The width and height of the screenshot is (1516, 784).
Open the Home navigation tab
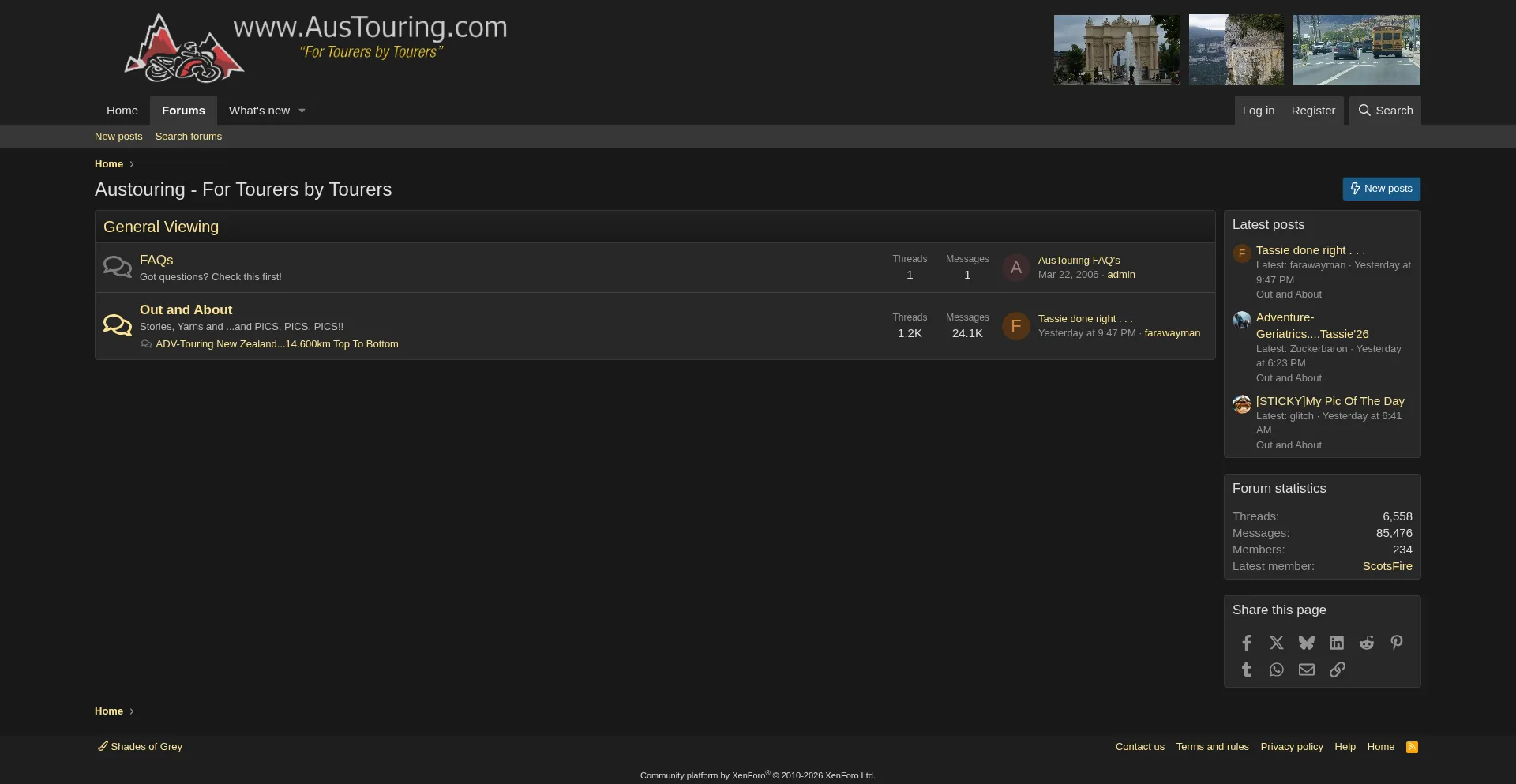122,111
